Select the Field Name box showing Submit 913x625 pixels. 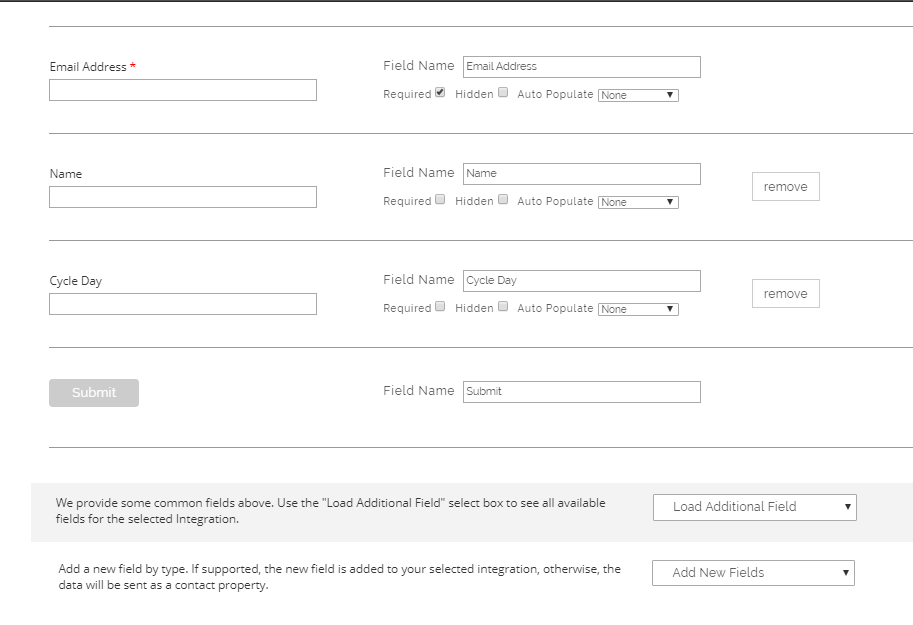click(x=581, y=391)
